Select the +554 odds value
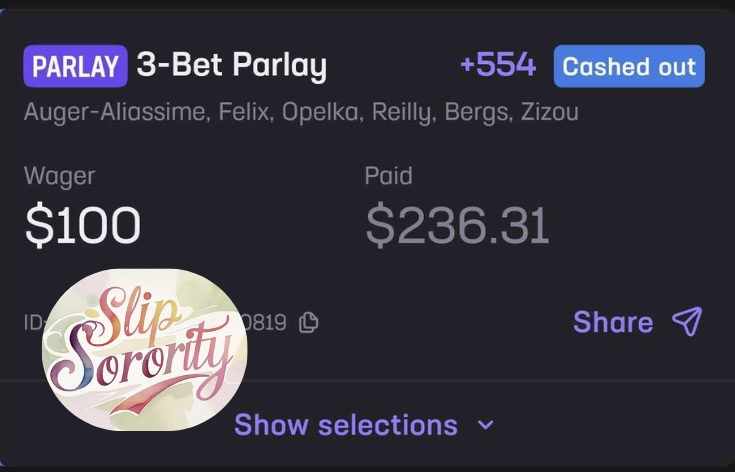The width and height of the screenshot is (735, 472). tap(497, 67)
